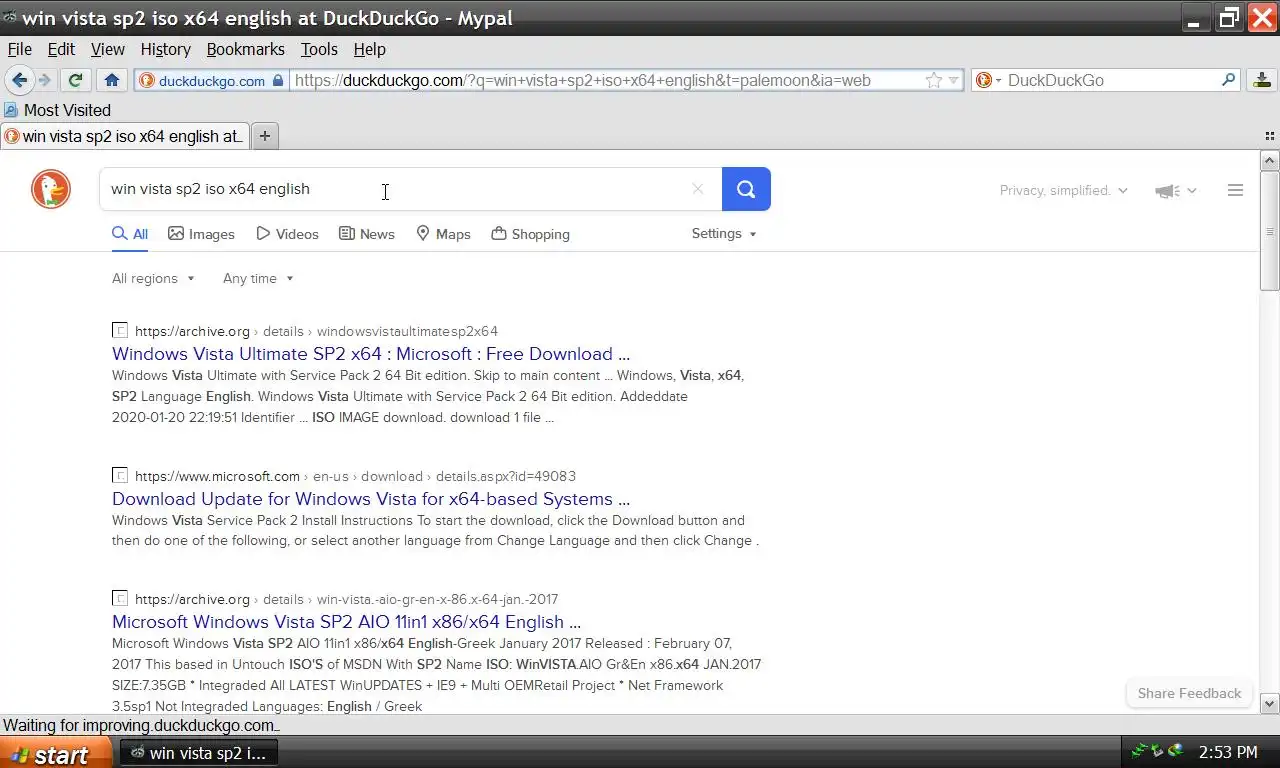Go back with the browser Back arrow

pos(19,80)
